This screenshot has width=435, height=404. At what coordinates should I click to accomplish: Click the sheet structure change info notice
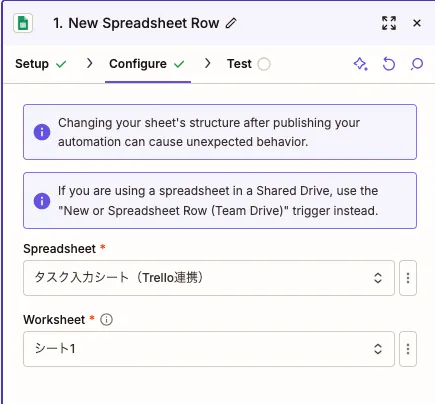pos(220,132)
